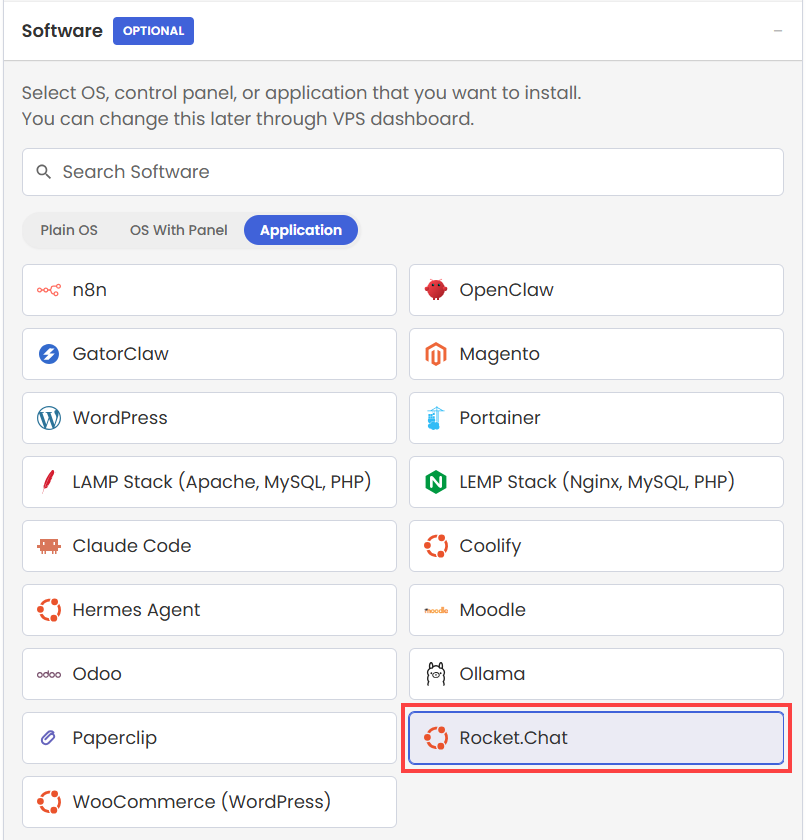The height and width of the screenshot is (840, 809).
Task: Click the 'Moodle' label text
Action: (x=492, y=610)
